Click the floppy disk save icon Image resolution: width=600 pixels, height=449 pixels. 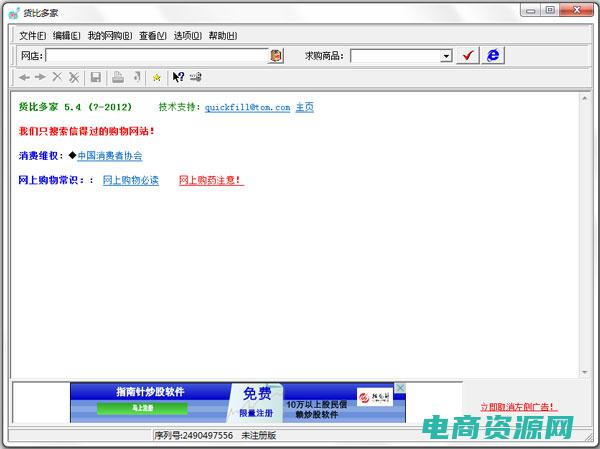click(x=96, y=77)
